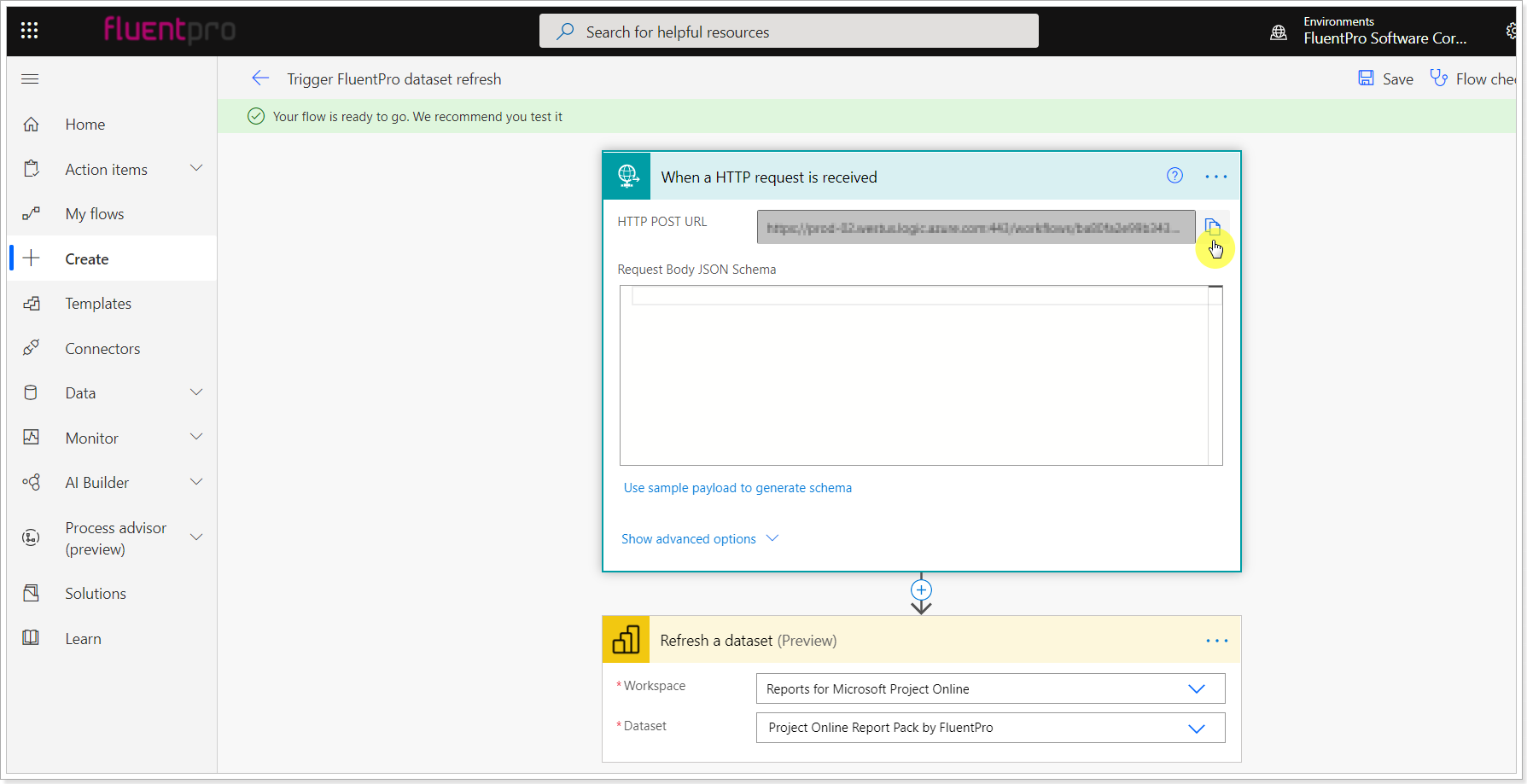Switch environment FluentPro Software Cor...
Viewport: 1527px width, 784px height.
coord(1384,38)
